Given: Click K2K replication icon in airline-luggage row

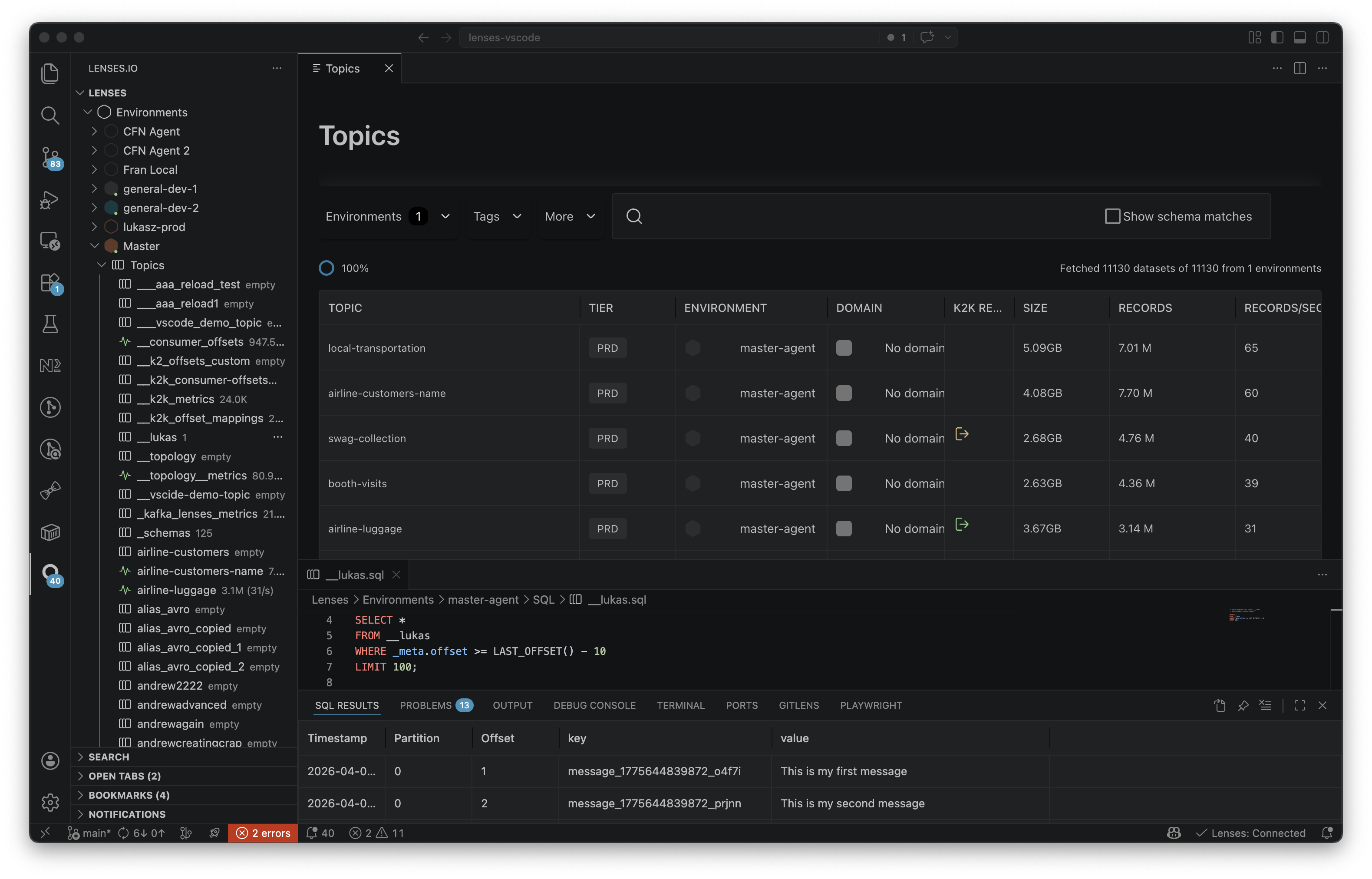Looking at the screenshot, I should point(962,524).
